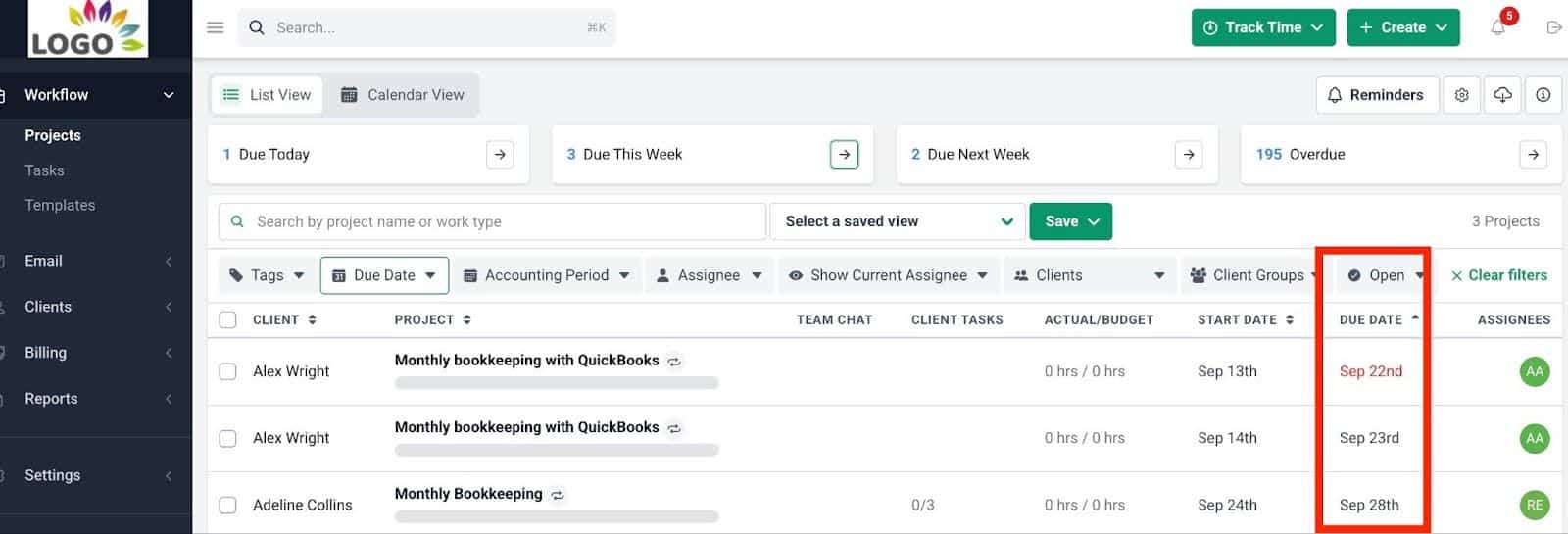1568x534 pixels.
Task: Open the settings gear icon near Reminders
Action: 1461,95
